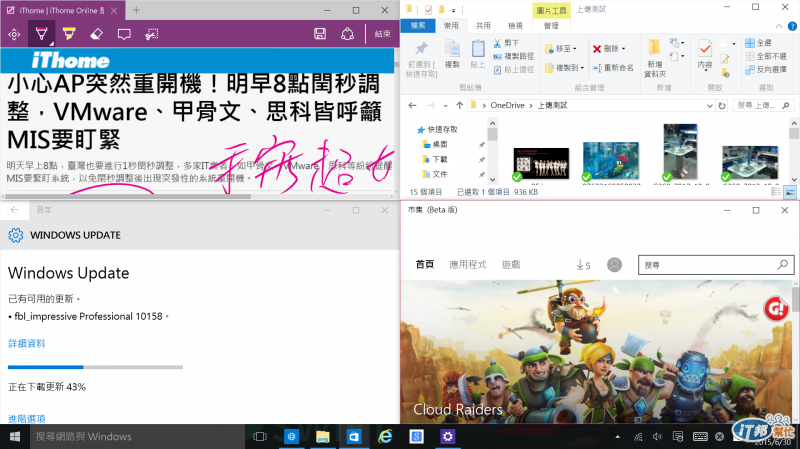Open the 管理 picture tools tab
This screenshot has width=800, height=449.
551,26
